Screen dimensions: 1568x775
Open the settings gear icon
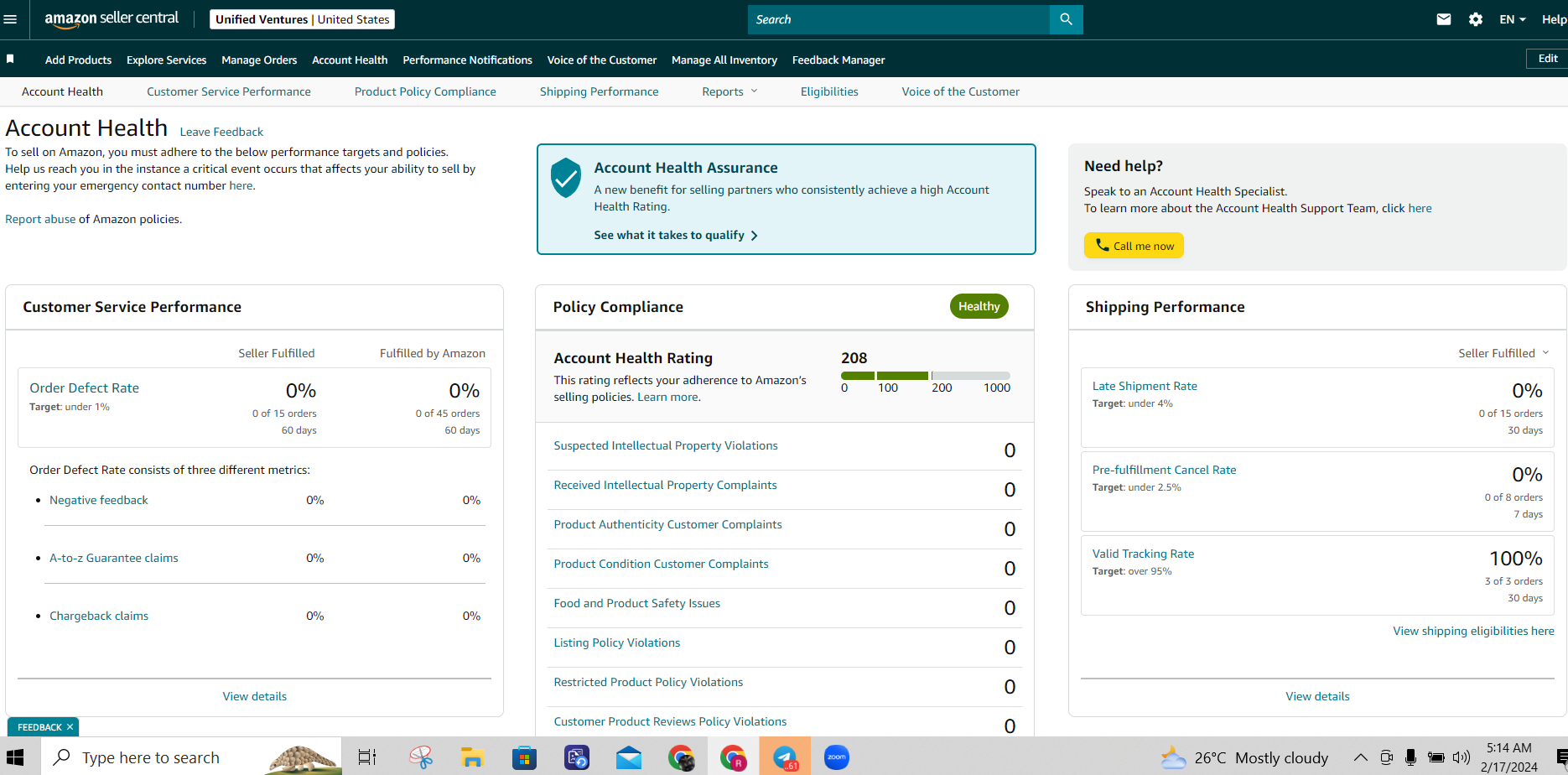click(1476, 19)
